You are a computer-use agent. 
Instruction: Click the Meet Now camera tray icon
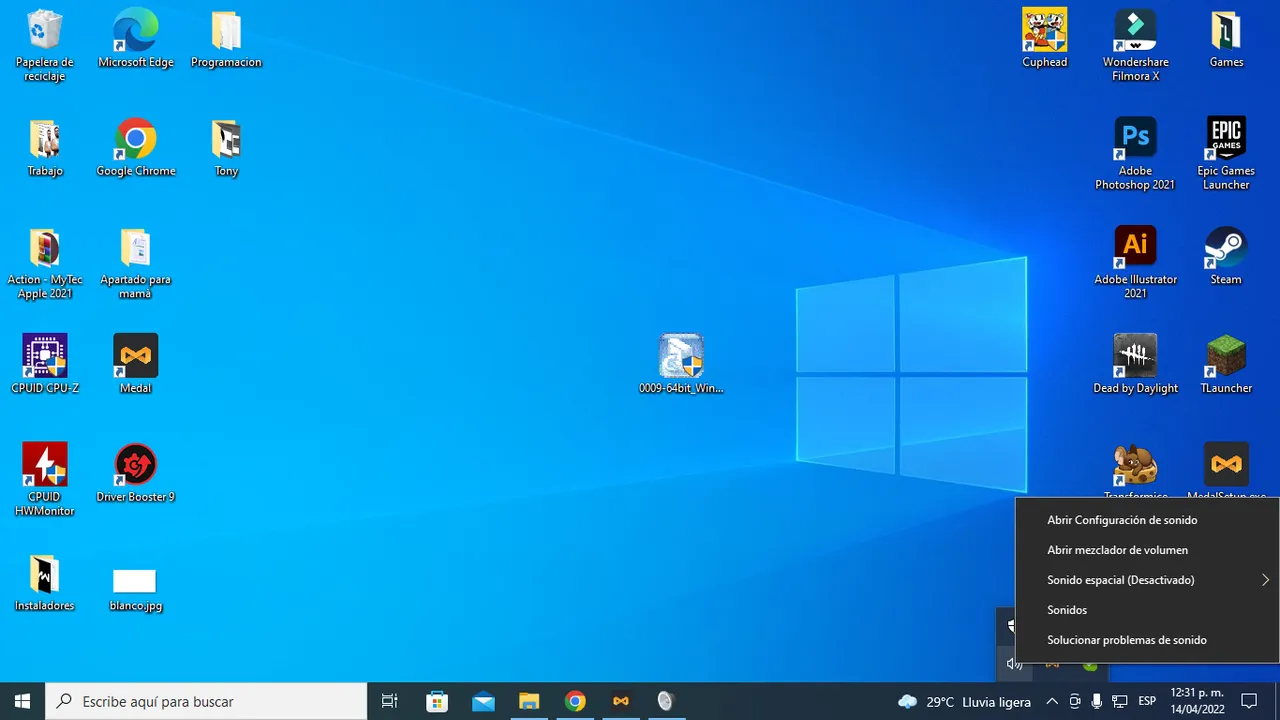click(1075, 701)
